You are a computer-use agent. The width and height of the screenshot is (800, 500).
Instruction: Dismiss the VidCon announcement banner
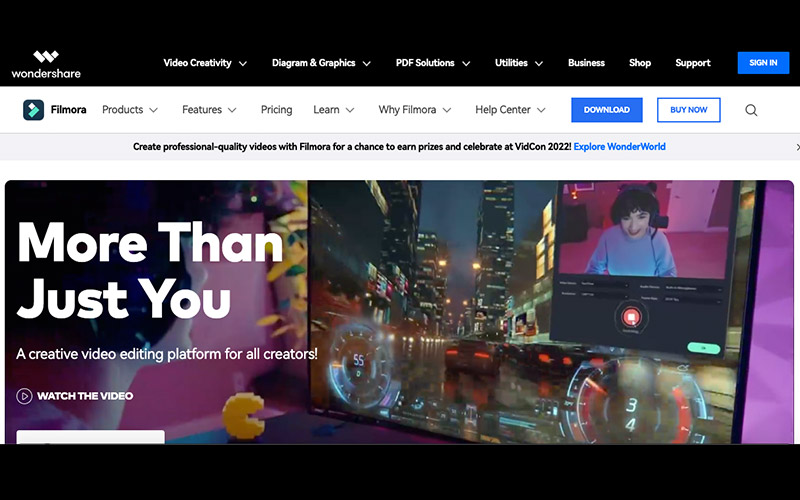(x=797, y=147)
